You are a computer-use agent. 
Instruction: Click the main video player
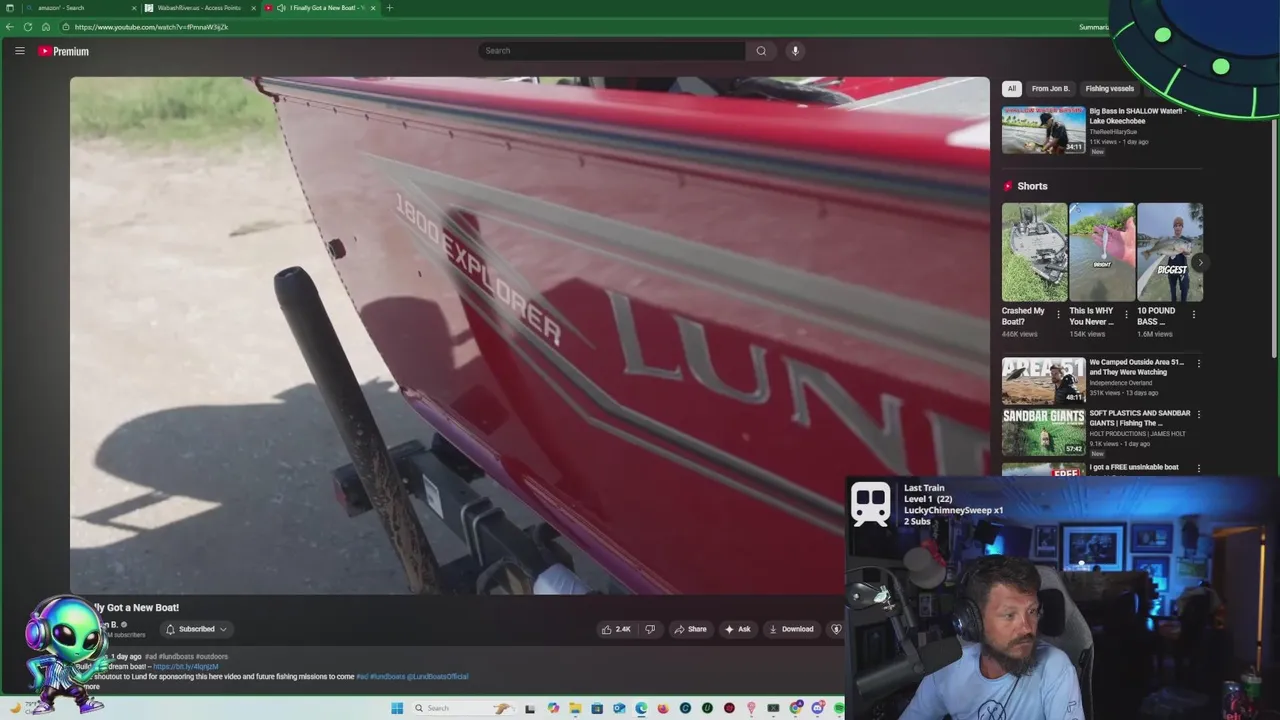tap(529, 336)
